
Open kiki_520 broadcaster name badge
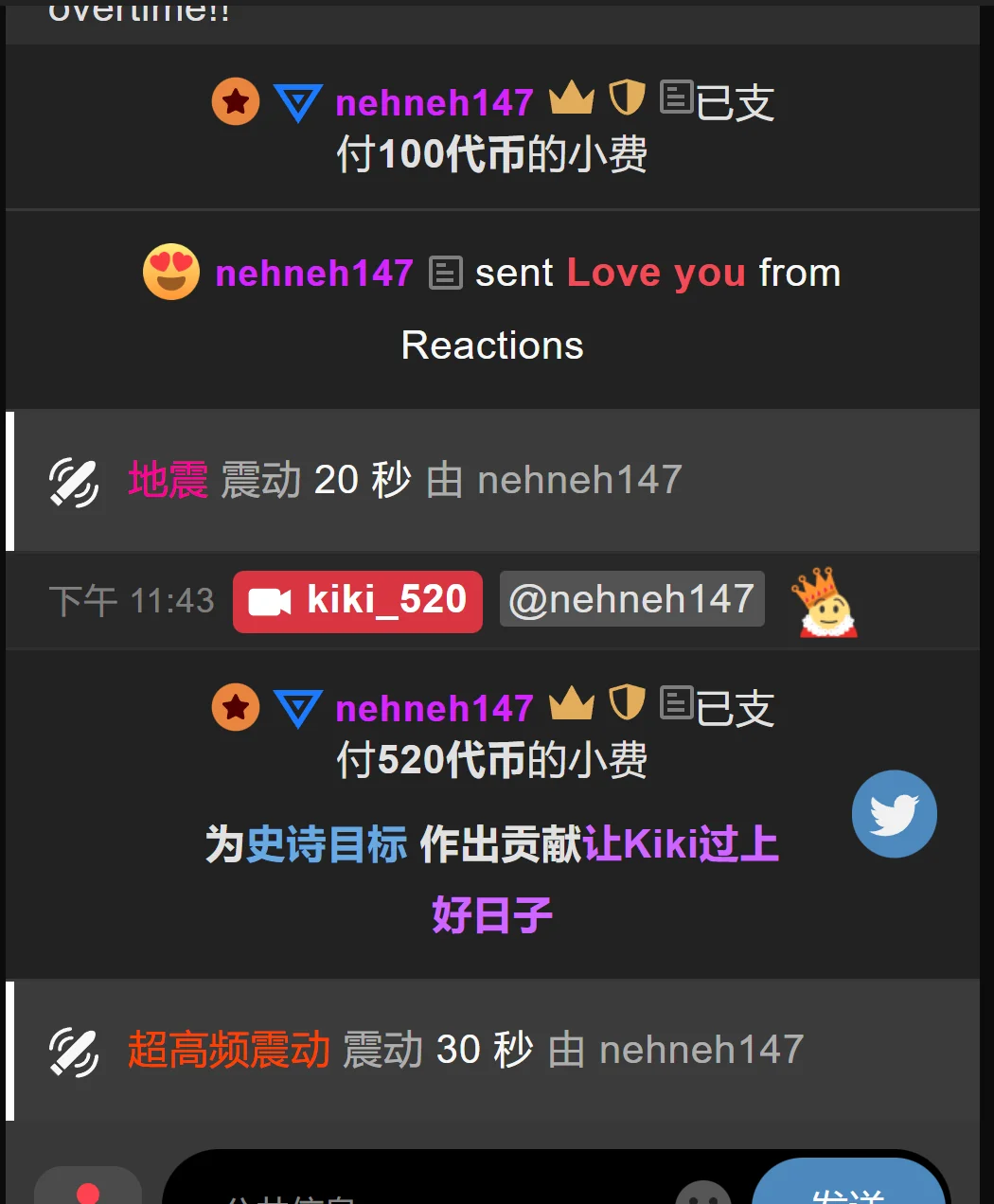(x=358, y=601)
